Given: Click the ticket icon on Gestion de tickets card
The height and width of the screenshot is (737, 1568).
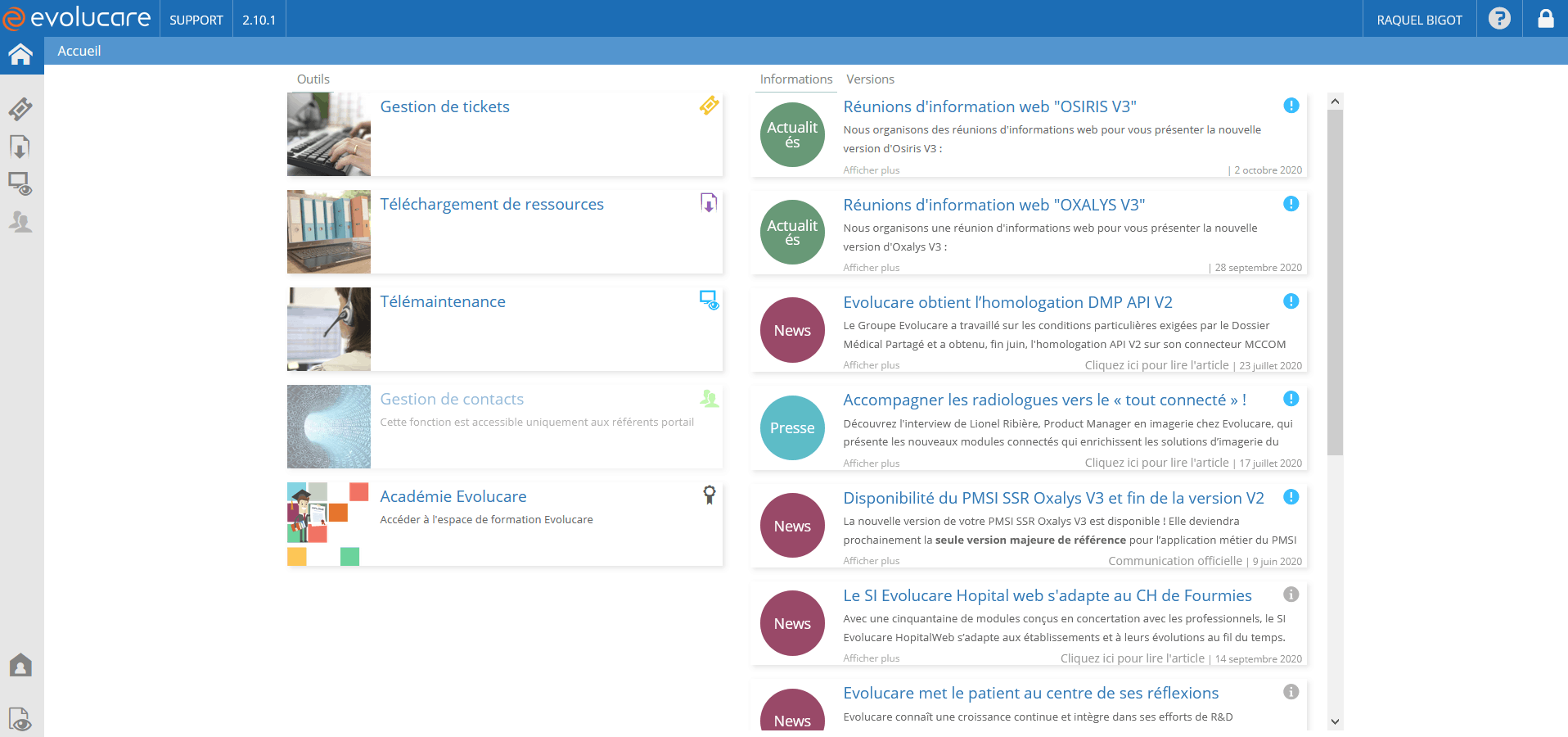Looking at the screenshot, I should point(710,106).
